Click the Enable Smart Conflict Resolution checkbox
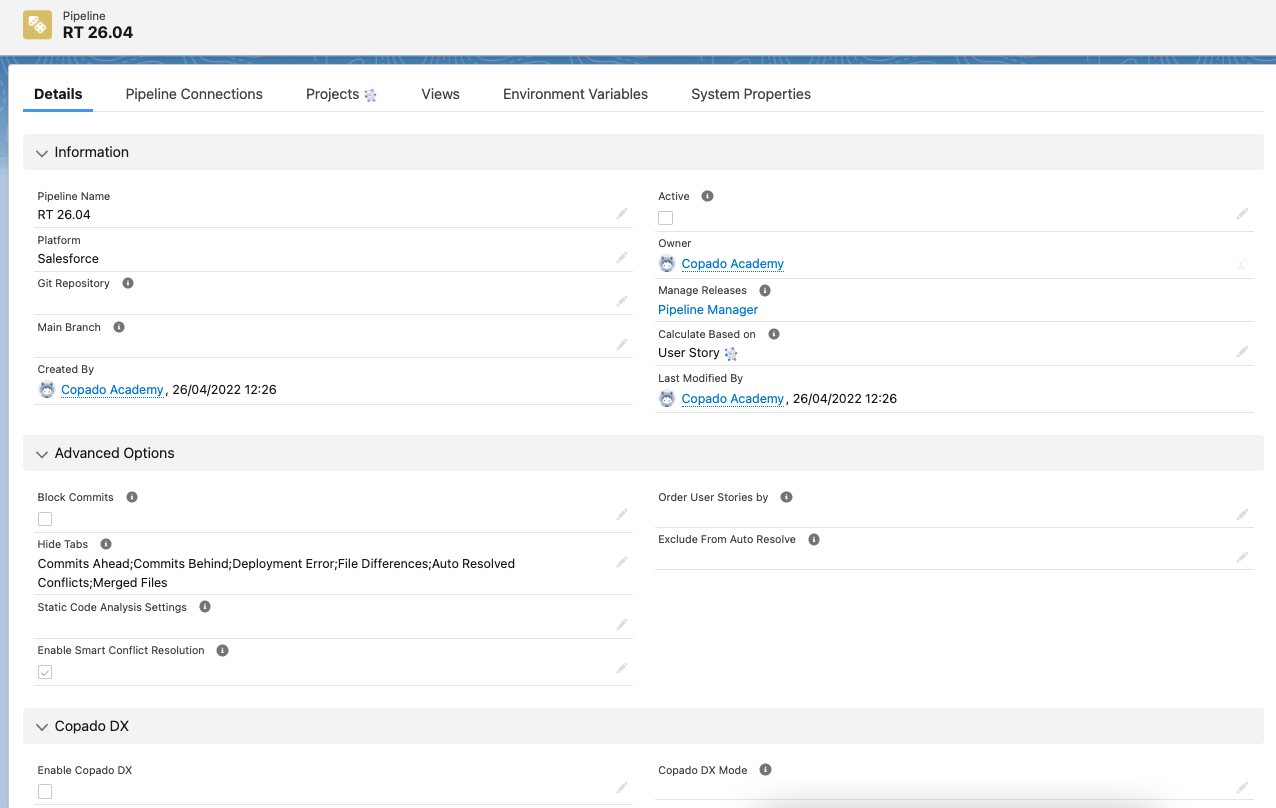 (45, 672)
